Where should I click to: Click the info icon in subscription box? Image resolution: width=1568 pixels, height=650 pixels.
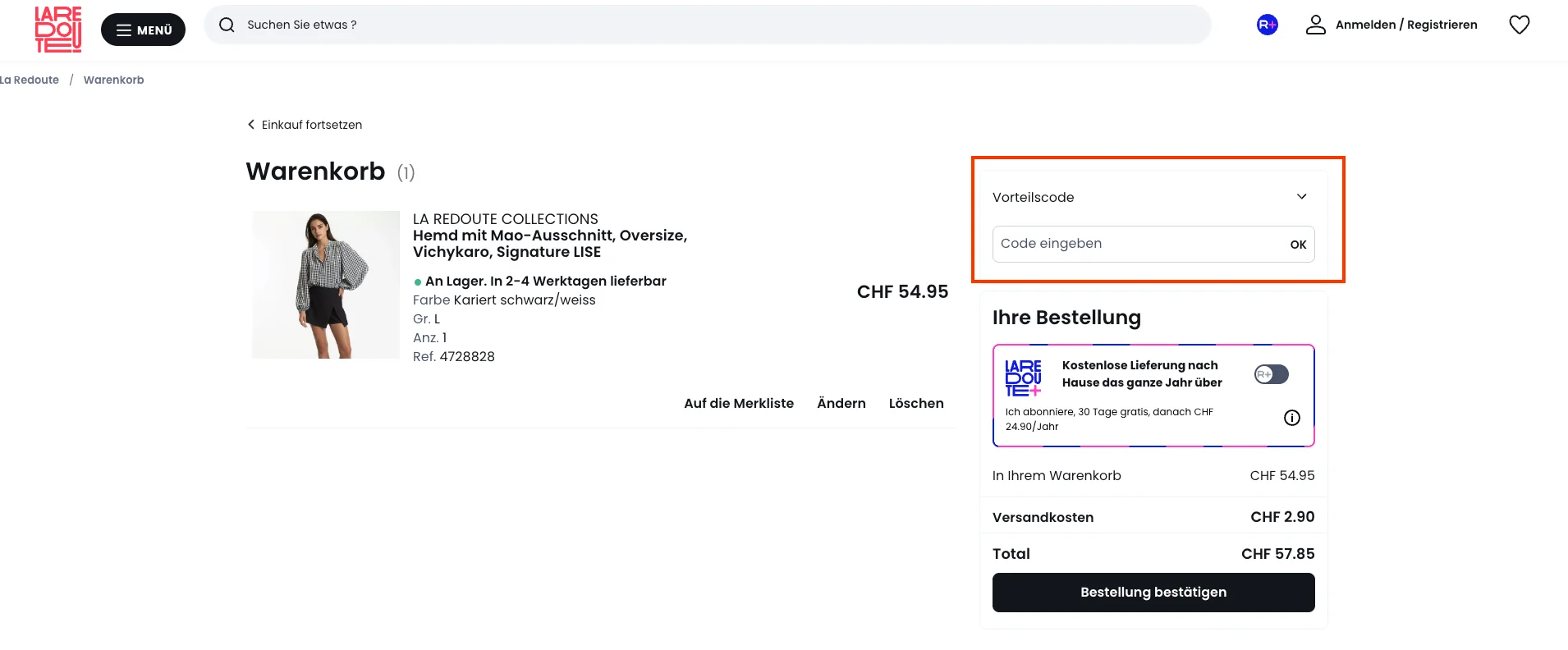point(1292,418)
